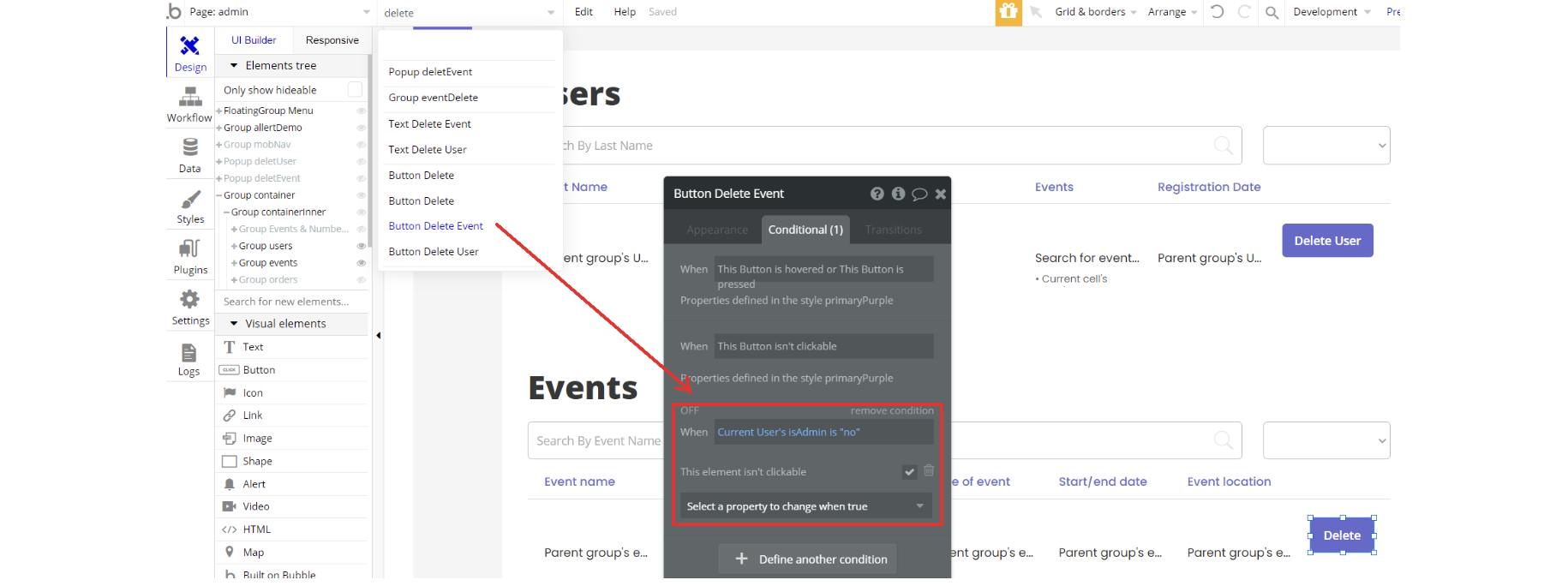Open the Styles brush icon
Screen dimensions: 1568x586
click(189, 200)
